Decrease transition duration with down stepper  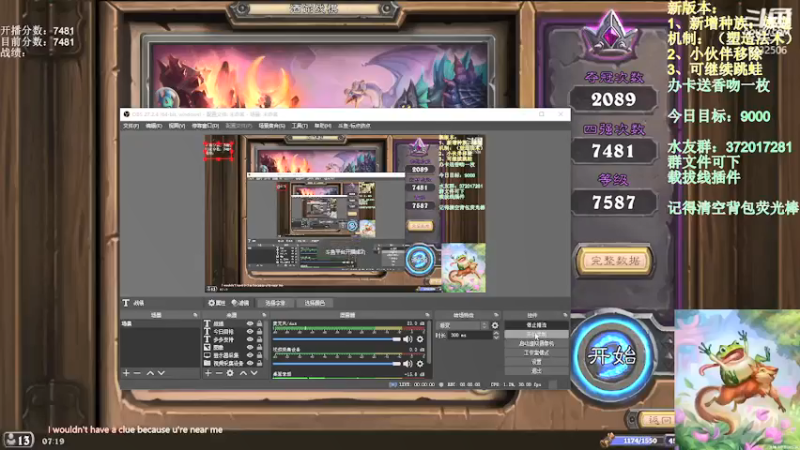tap(496, 338)
